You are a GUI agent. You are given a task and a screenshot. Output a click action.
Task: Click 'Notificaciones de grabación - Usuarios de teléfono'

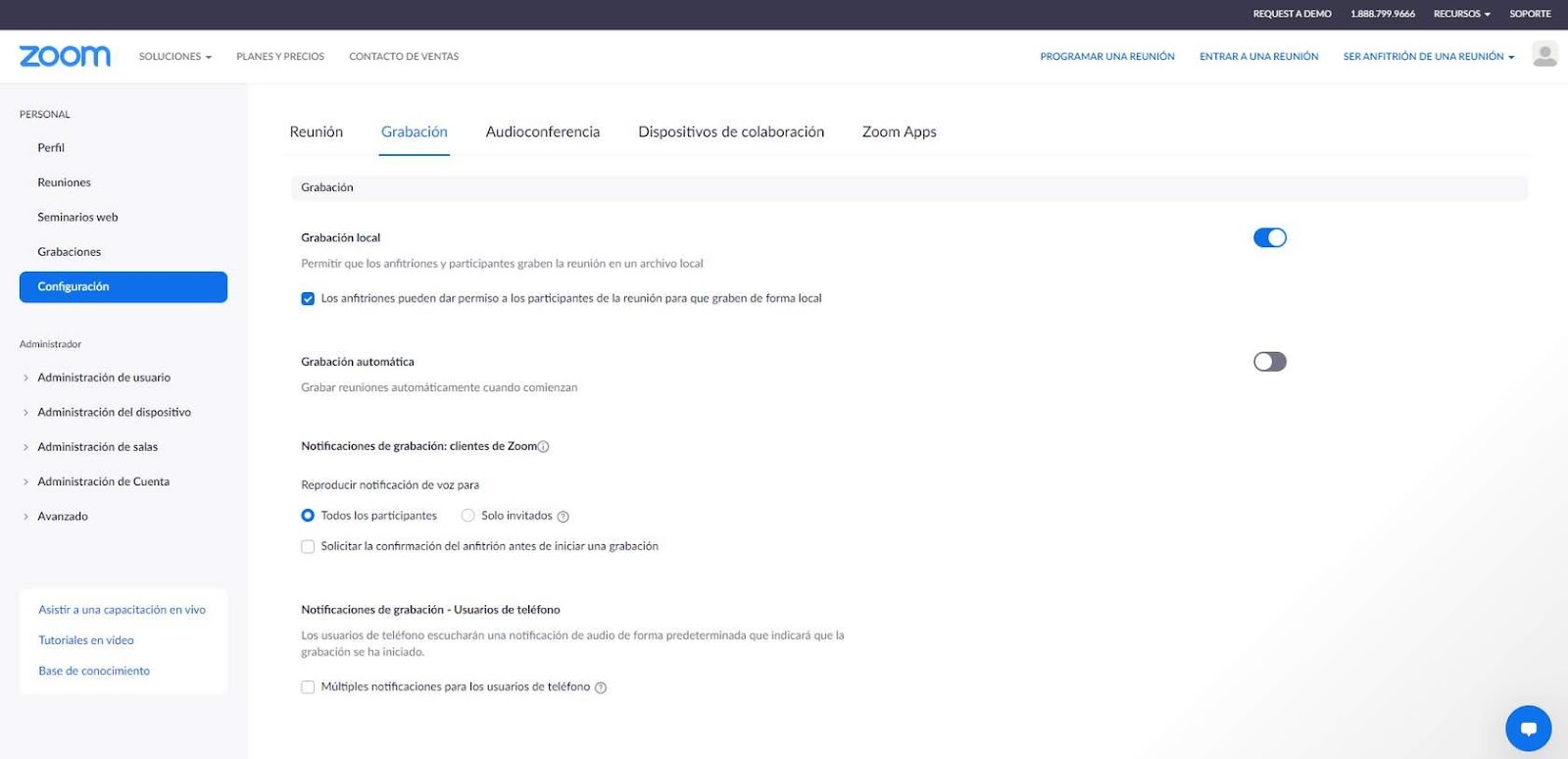pos(430,610)
